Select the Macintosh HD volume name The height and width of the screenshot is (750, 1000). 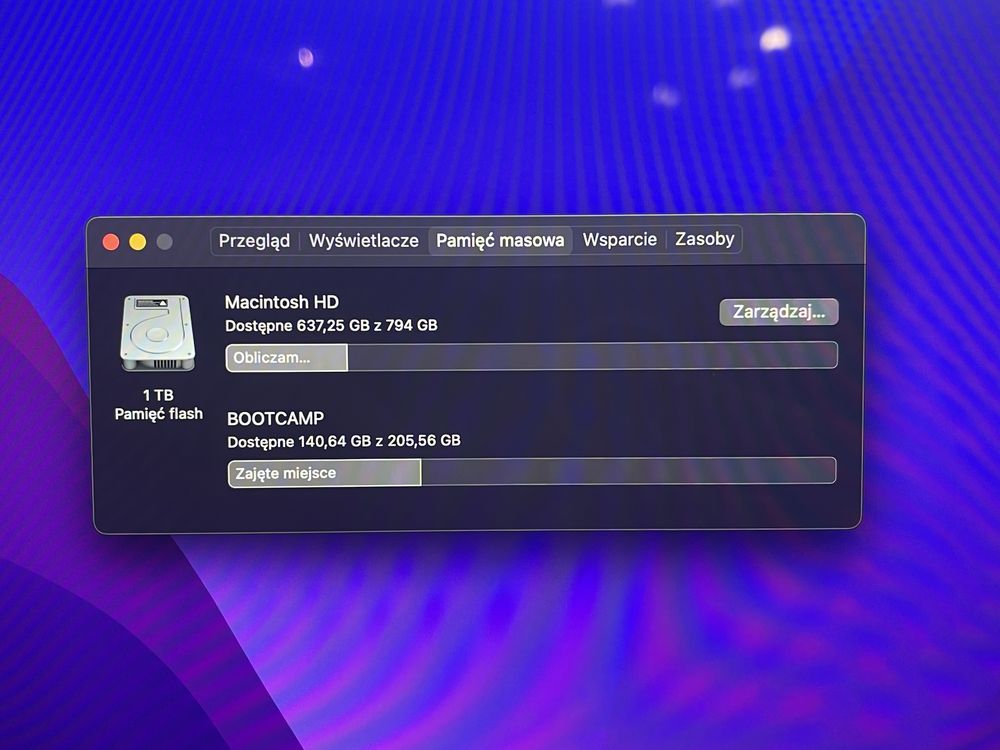[282, 302]
